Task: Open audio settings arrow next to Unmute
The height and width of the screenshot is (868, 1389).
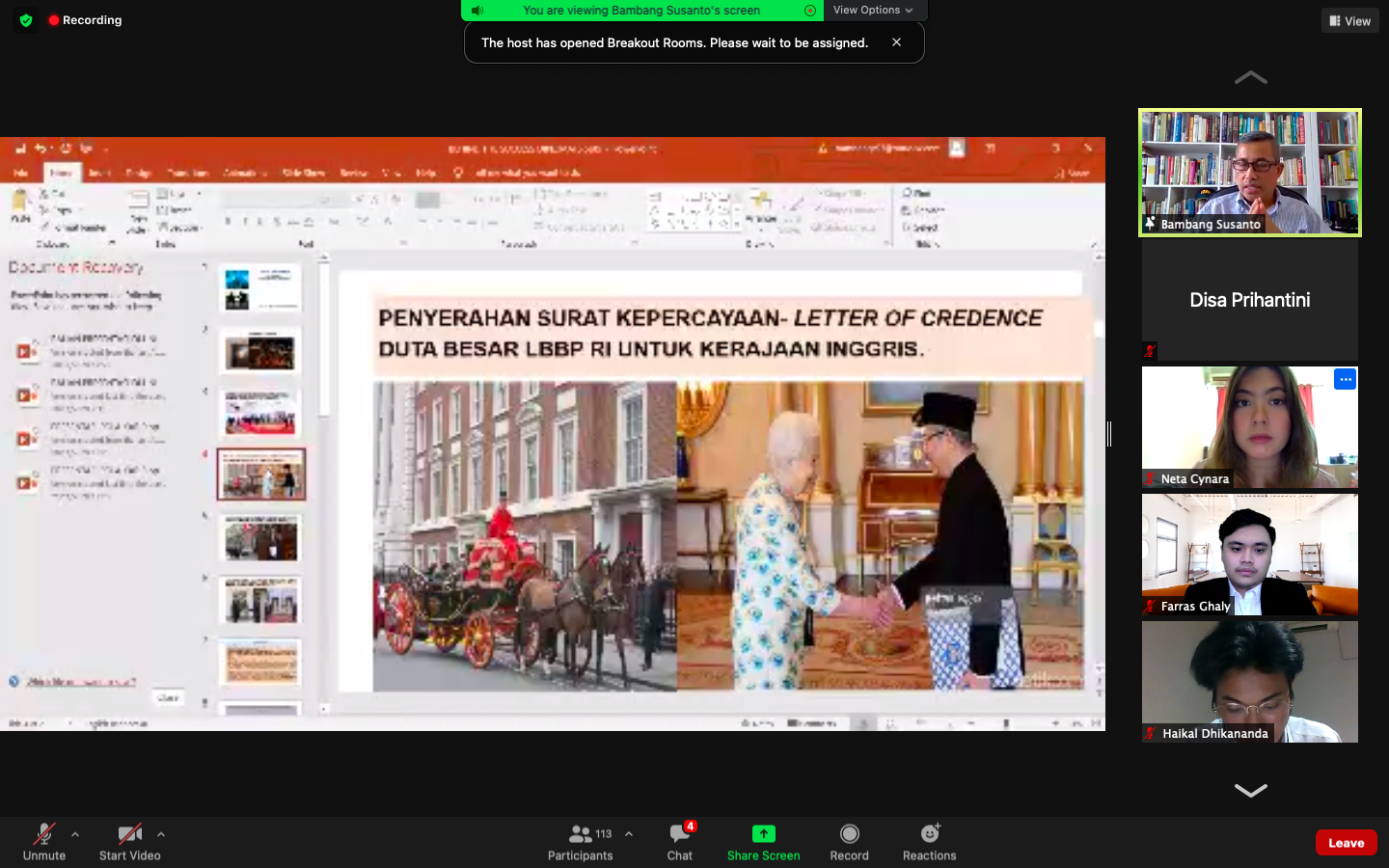Action: tap(75, 834)
